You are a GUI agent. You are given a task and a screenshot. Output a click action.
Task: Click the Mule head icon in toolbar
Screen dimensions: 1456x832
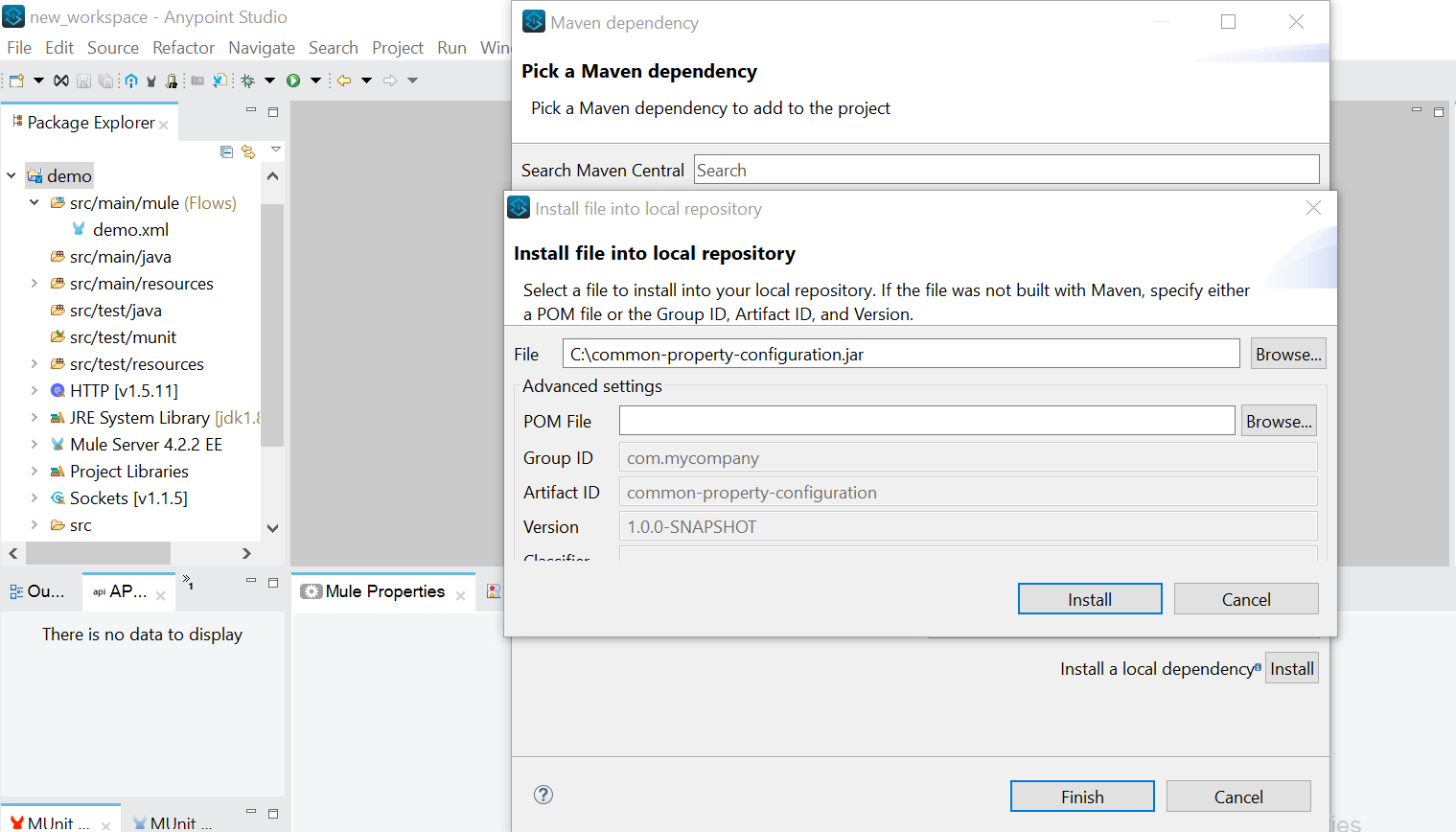pos(151,81)
